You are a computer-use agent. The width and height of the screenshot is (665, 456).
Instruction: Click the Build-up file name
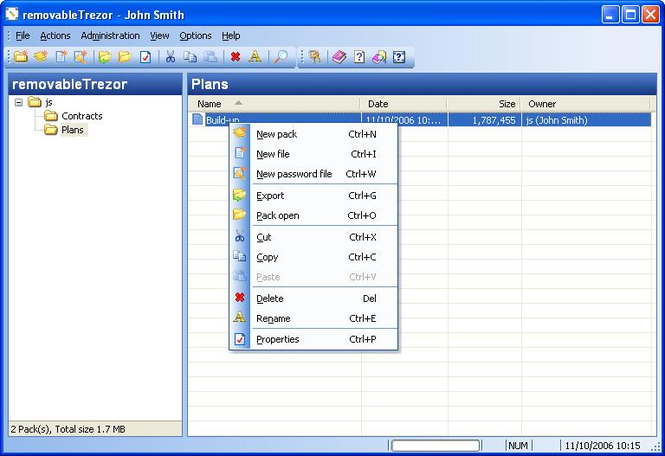(x=222, y=120)
